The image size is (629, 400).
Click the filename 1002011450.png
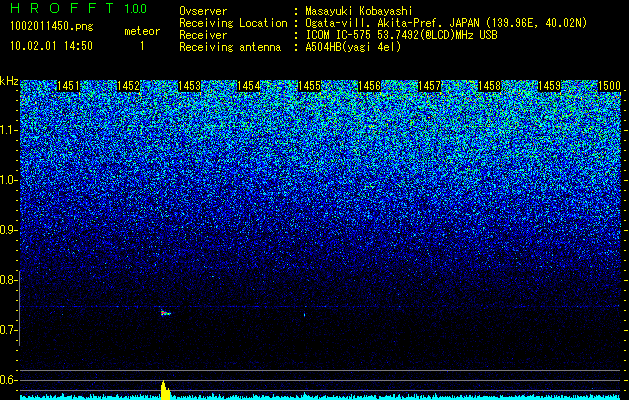[52, 27]
